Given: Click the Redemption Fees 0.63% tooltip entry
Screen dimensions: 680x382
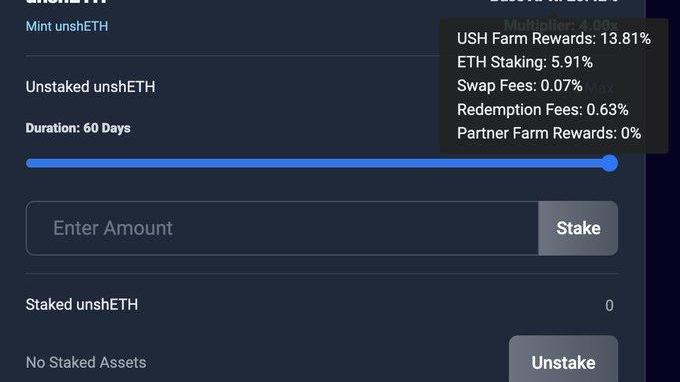Looking at the screenshot, I should tap(543, 110).
